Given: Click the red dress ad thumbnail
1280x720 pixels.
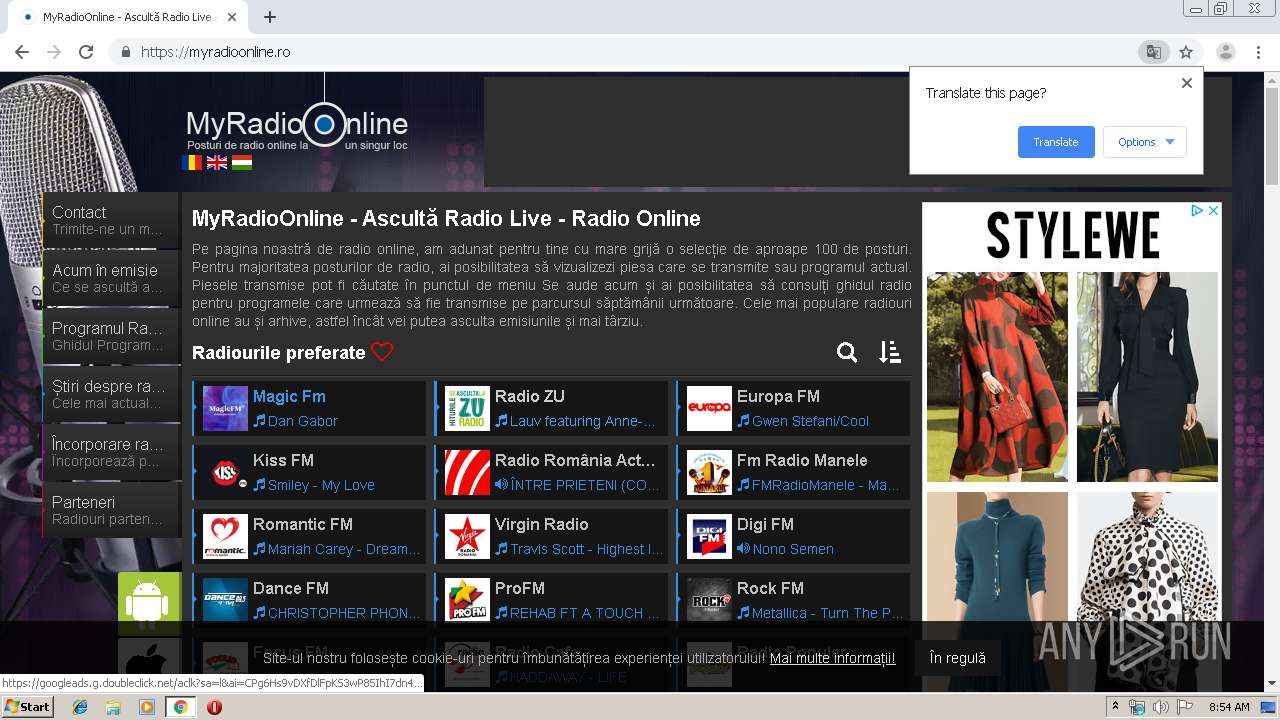Looking at the screenshot, I should tap(997, 376).
